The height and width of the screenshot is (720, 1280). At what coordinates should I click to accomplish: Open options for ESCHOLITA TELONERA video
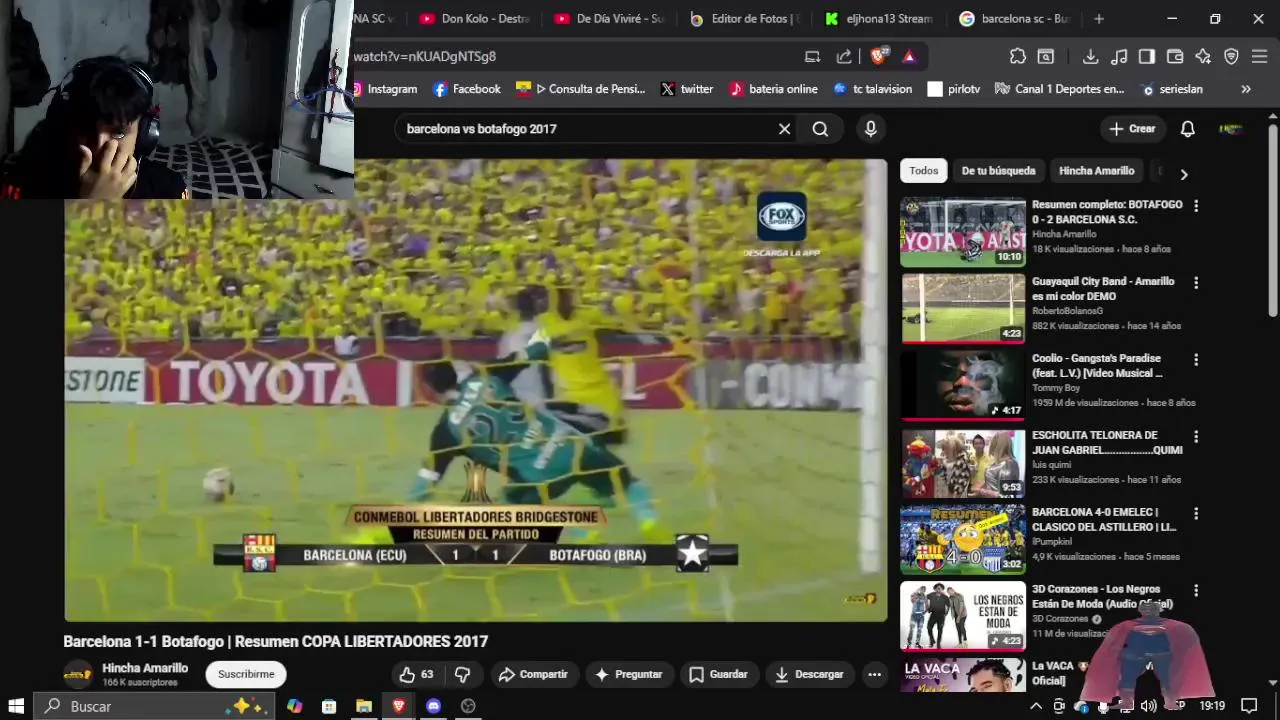click(x=1196, y=436)
